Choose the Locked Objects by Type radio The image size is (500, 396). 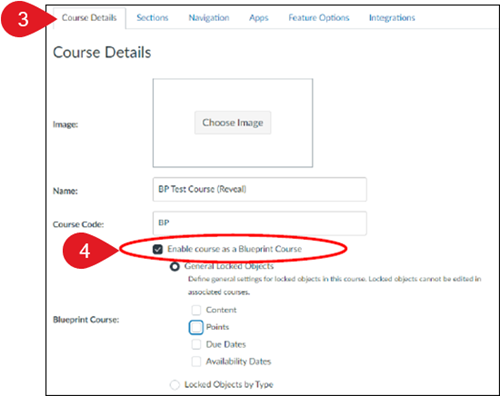(175, 385)
